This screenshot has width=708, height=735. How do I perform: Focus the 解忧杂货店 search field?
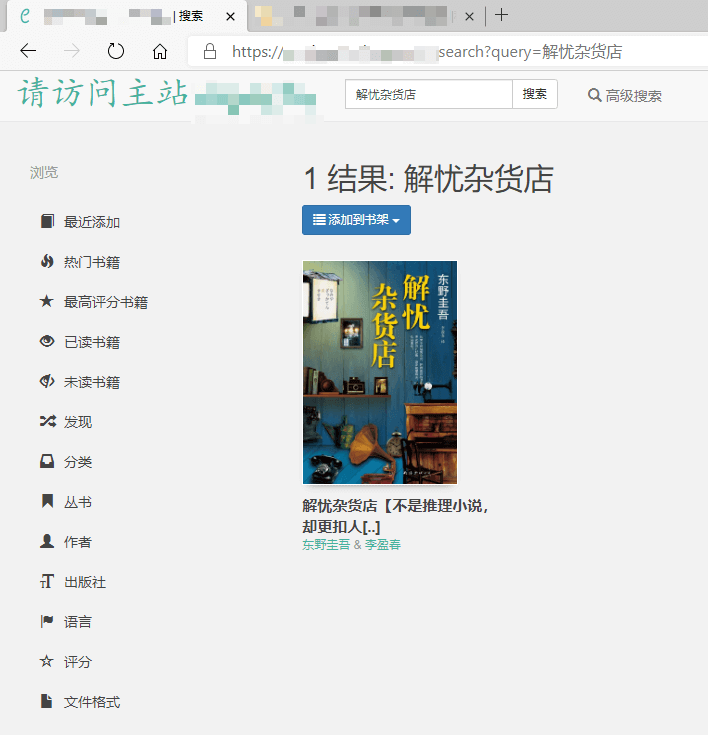click(x=429, y=94)
